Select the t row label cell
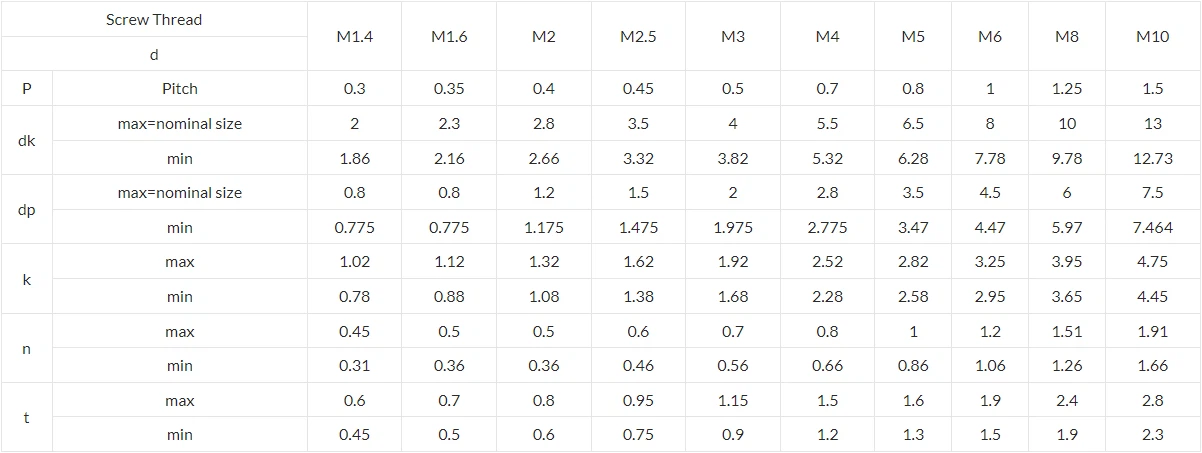The width and height of the screenshot is (1202, 453). click(x=27, y=418)
